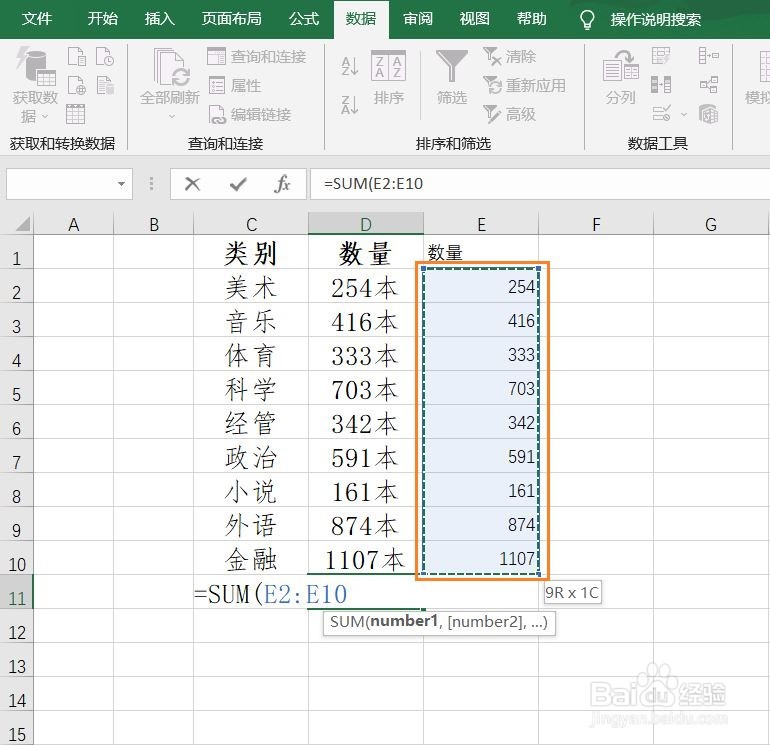
Task: Click the Data Validation icon in Data Tools
Action: pyautogui.click(x=661, y=113)
